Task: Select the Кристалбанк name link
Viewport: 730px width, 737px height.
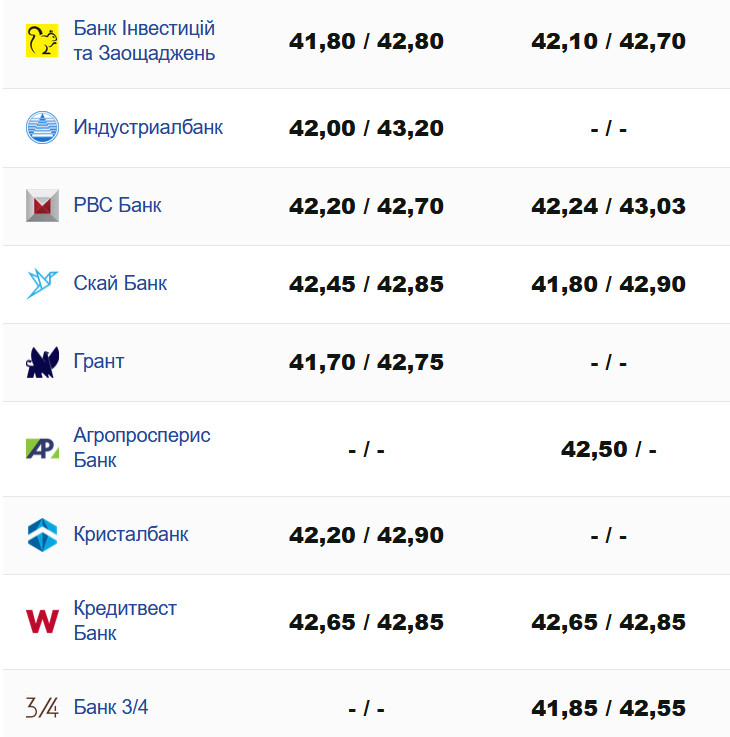Action: (x=131, y=535)
